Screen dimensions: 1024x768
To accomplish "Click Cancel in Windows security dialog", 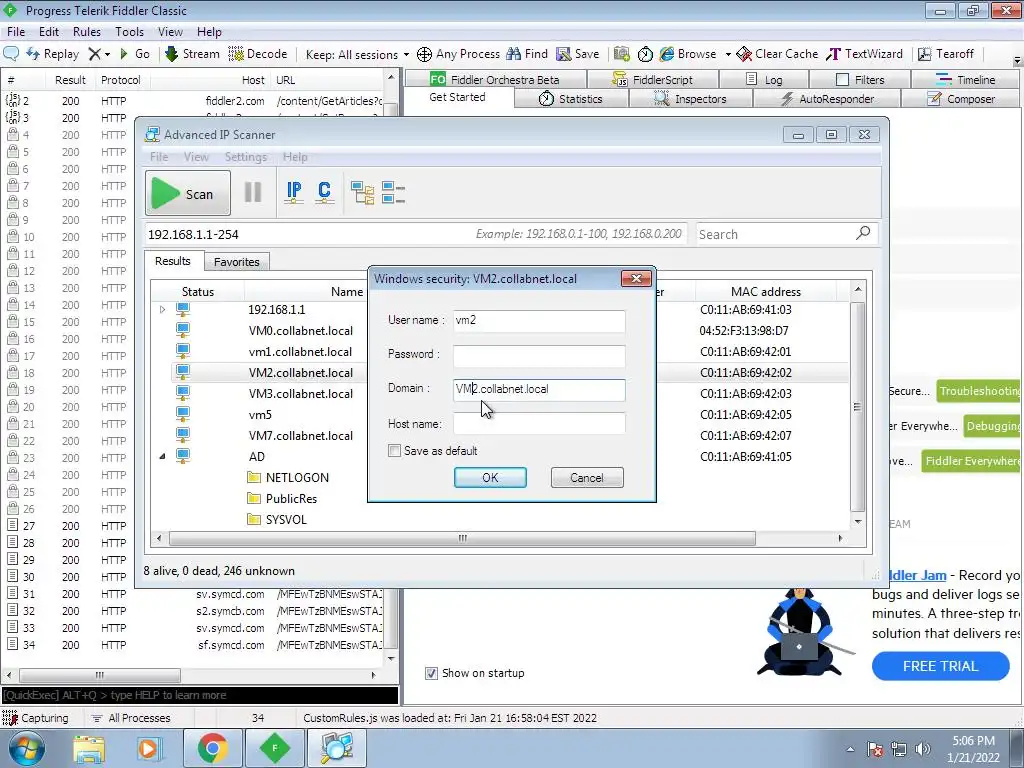I will tap(587, 477).
